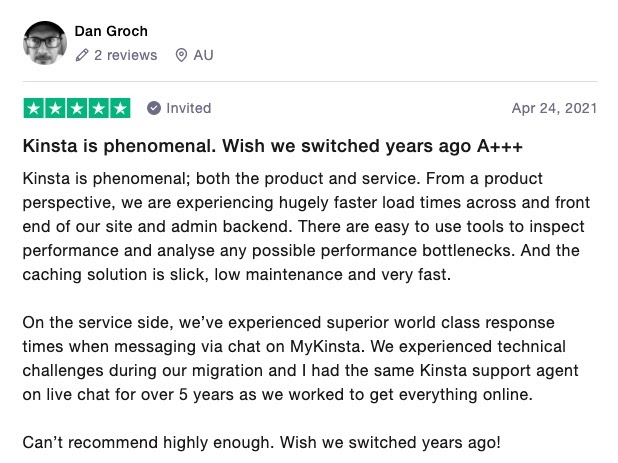This screenshot has width=618, height=463.
Task: Click the pencil icon beside review count
Action: pos(81,56)
